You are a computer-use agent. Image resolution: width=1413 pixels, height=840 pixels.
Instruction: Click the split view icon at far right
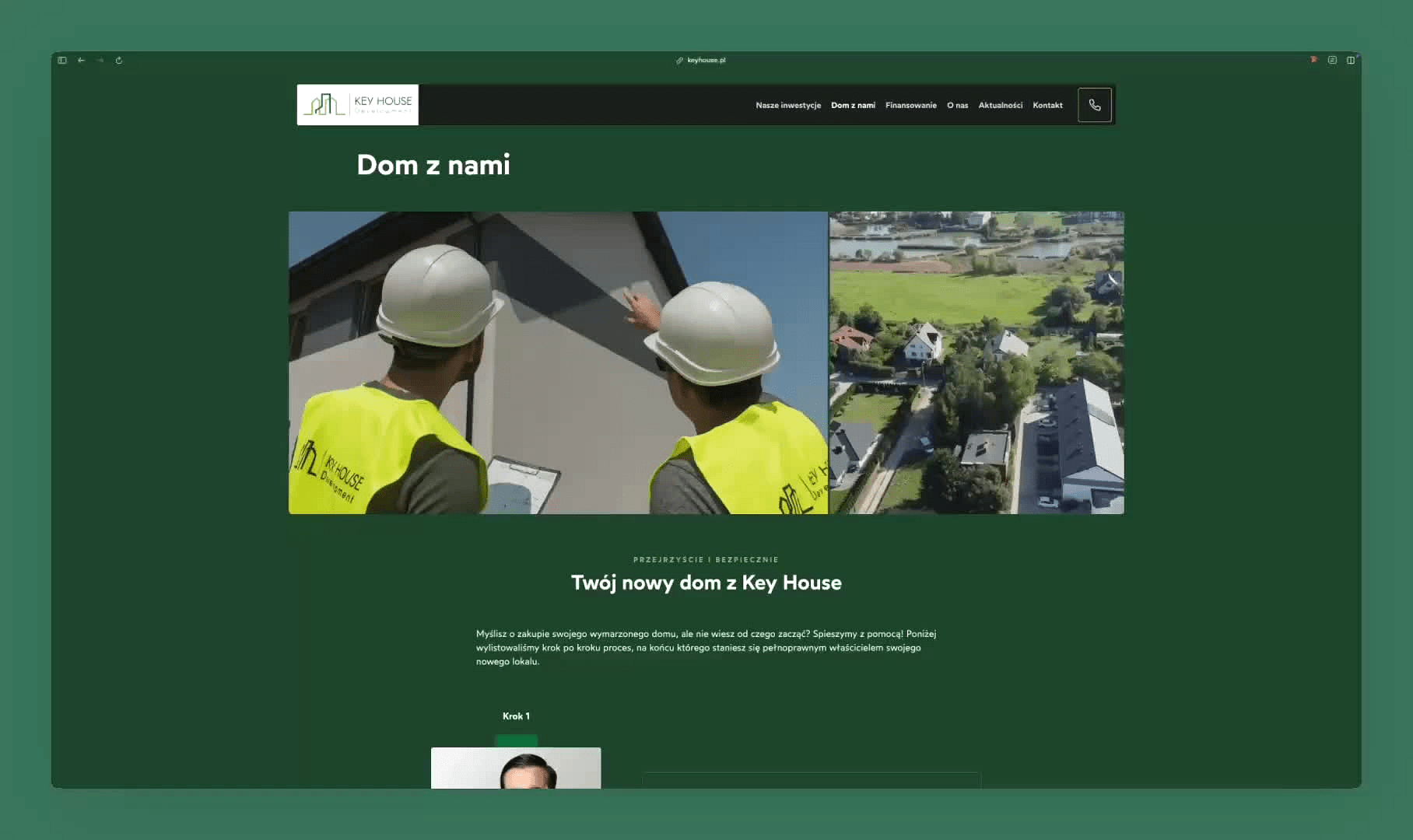tap(1351, 60)
